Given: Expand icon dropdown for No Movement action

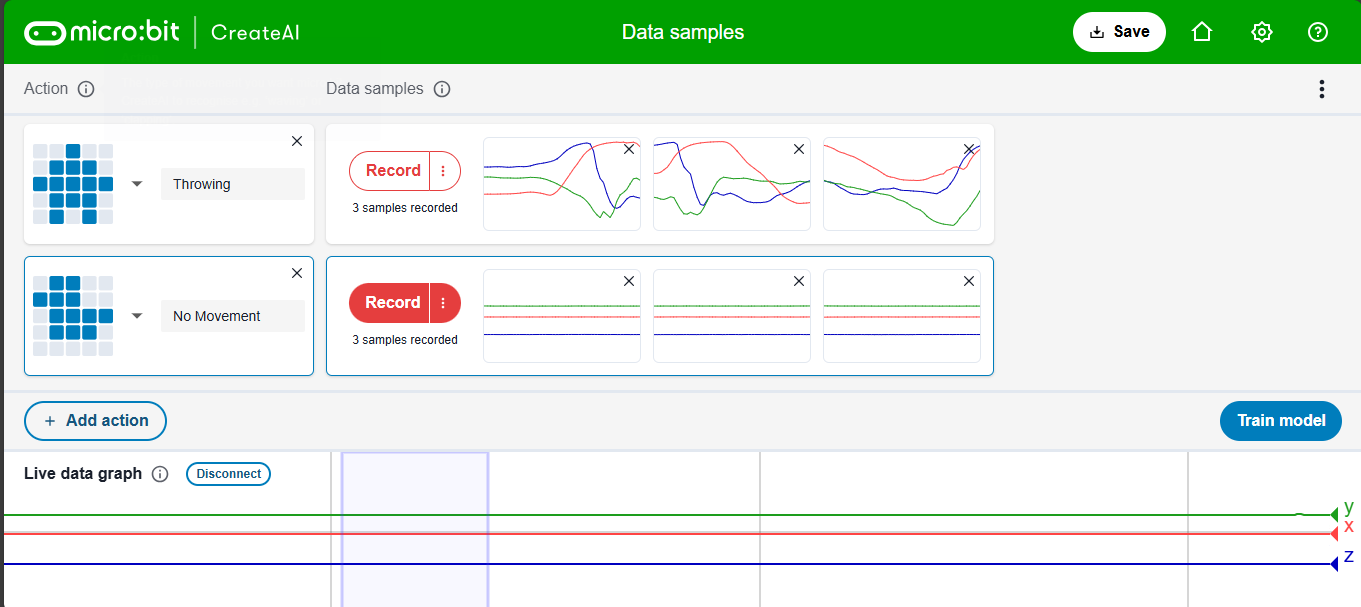Looking at the screenshot, I should 138,316.
